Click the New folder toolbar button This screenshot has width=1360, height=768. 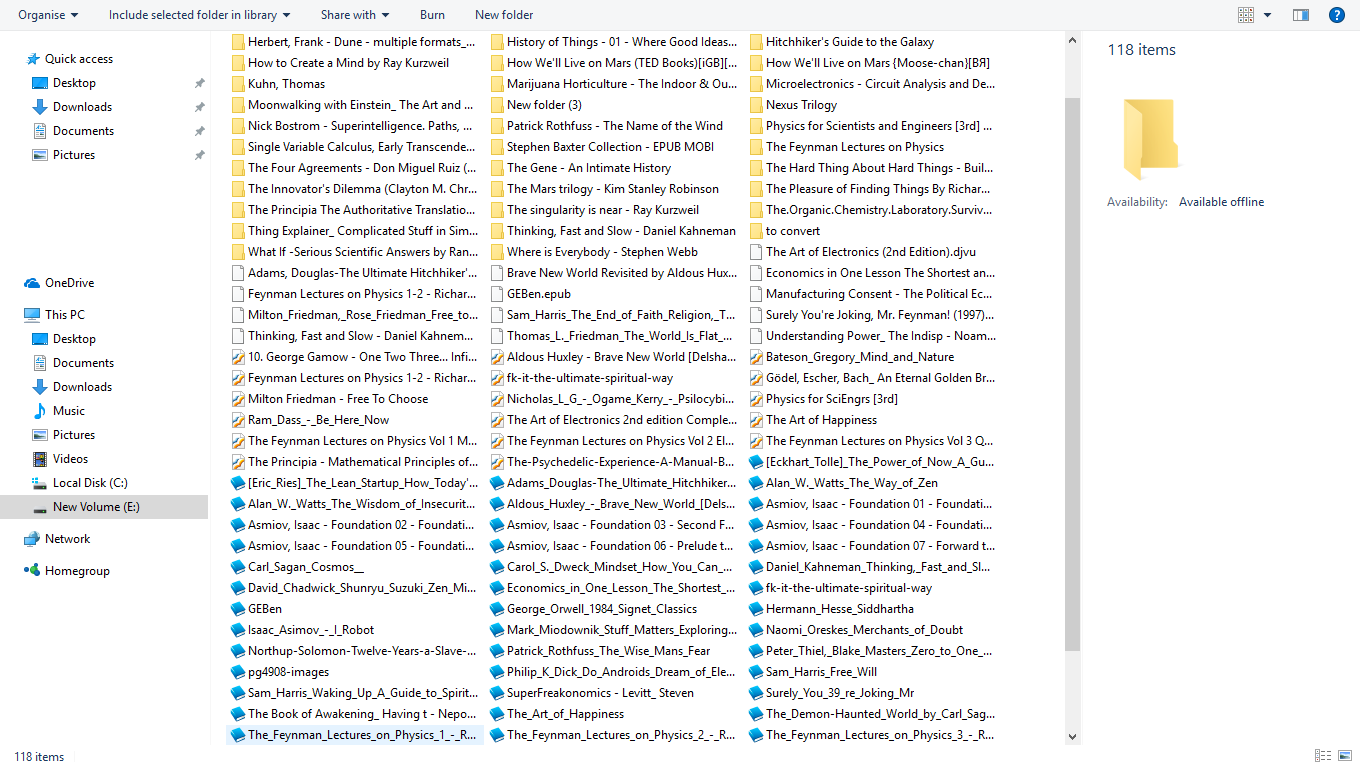pos(504,15)
